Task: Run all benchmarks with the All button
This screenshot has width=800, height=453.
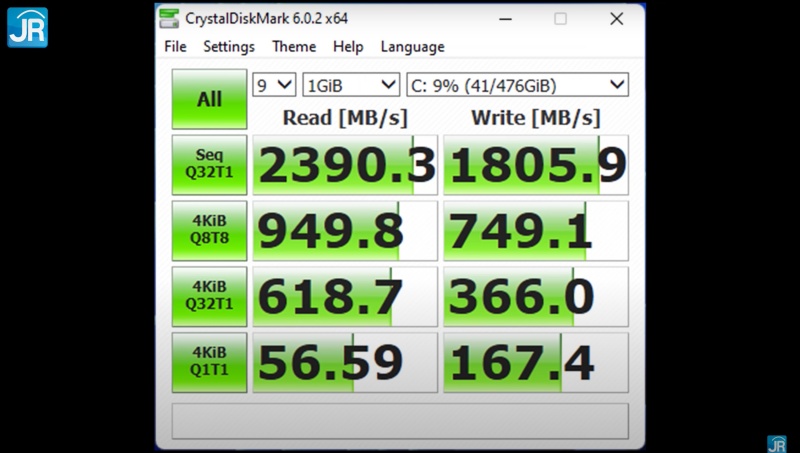Action: (209, 99)
